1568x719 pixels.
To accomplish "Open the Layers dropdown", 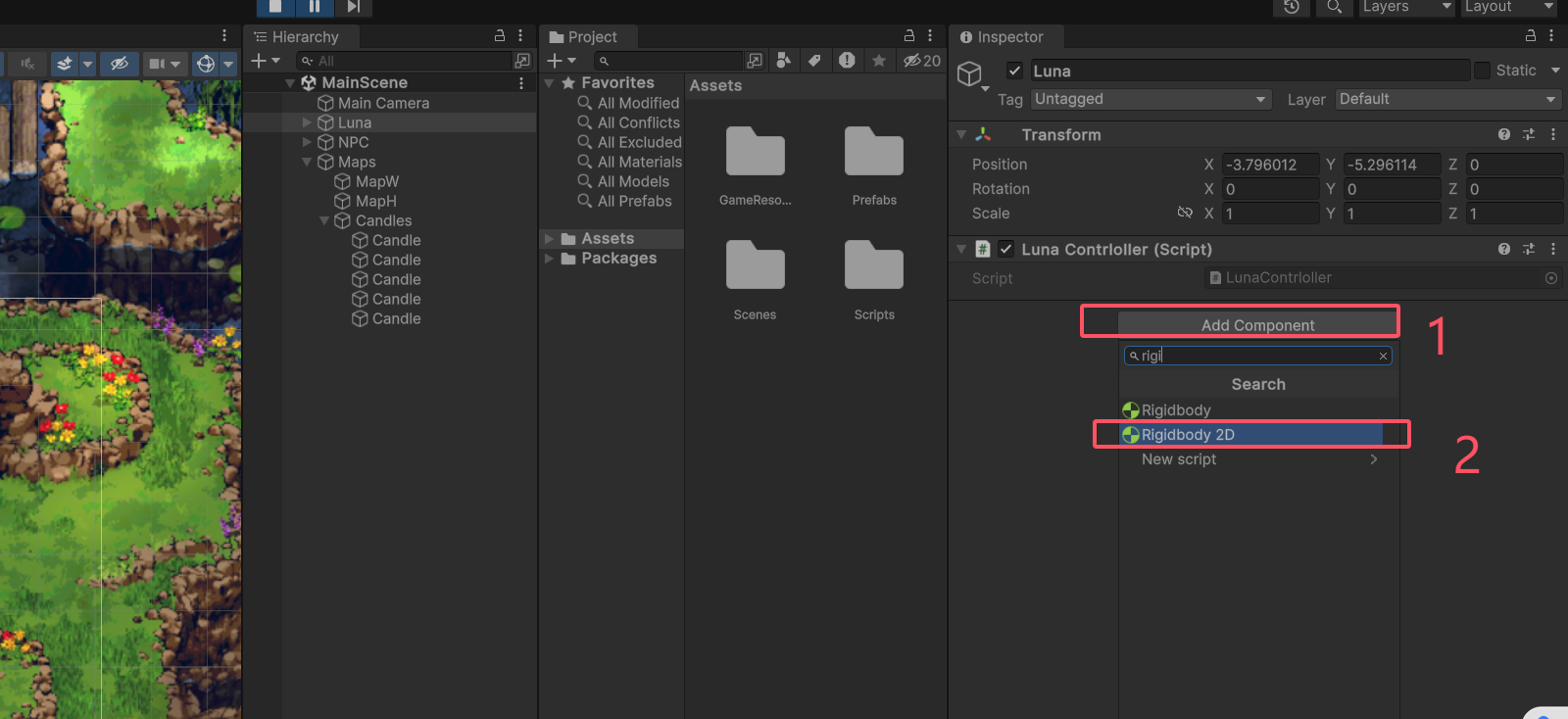I will click(1406, 7).
